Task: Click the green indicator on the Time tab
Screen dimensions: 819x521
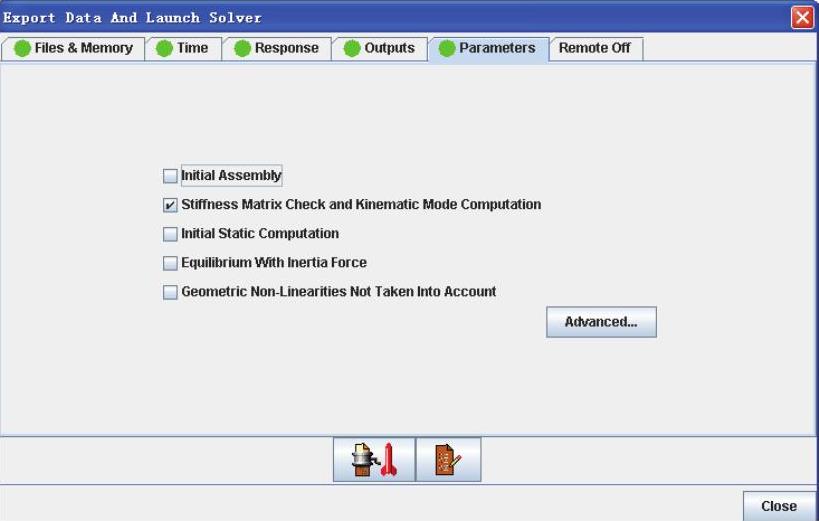Action: [x=164, y=49]
